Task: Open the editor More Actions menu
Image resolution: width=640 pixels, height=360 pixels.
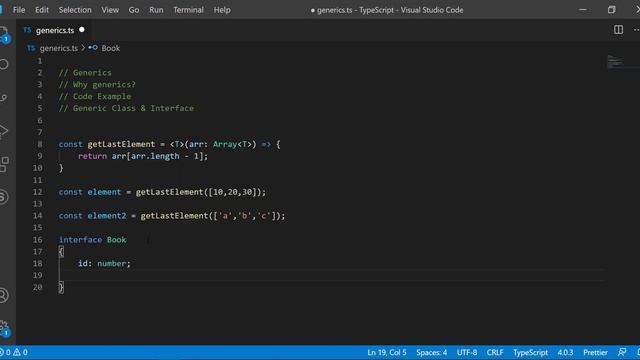Action: pos(636,30)
